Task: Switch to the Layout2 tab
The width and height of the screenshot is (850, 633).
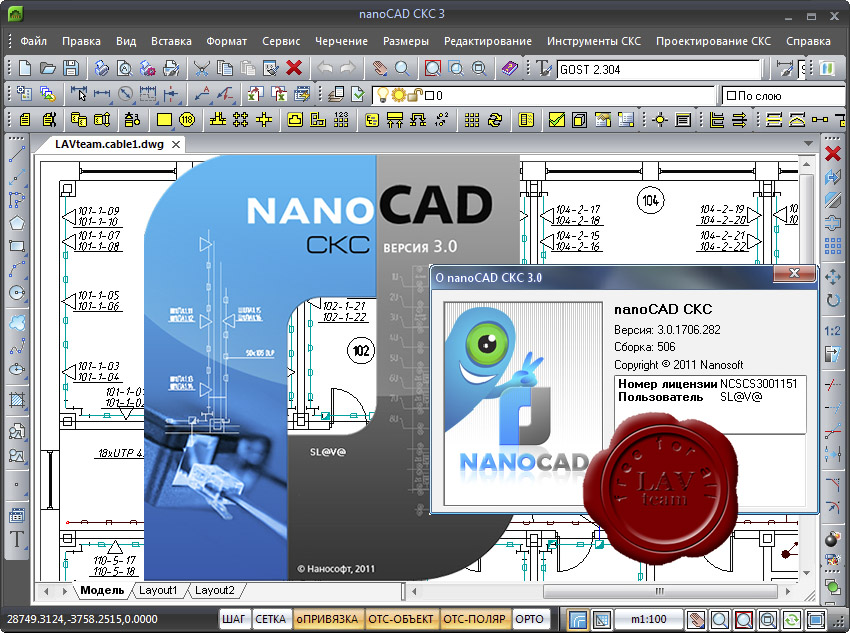Action: point(215,590)
